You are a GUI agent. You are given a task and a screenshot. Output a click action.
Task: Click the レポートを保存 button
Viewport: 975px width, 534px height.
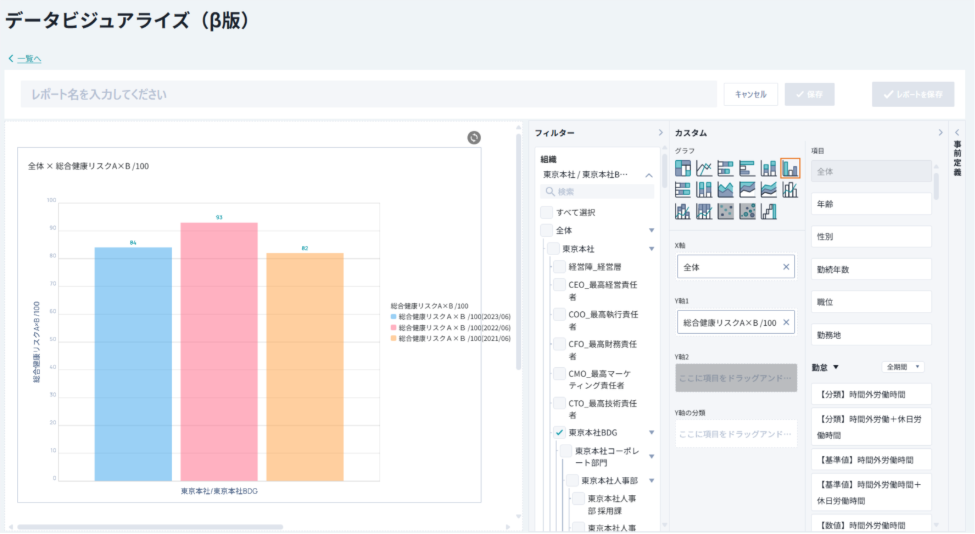[x=913, y=94]
